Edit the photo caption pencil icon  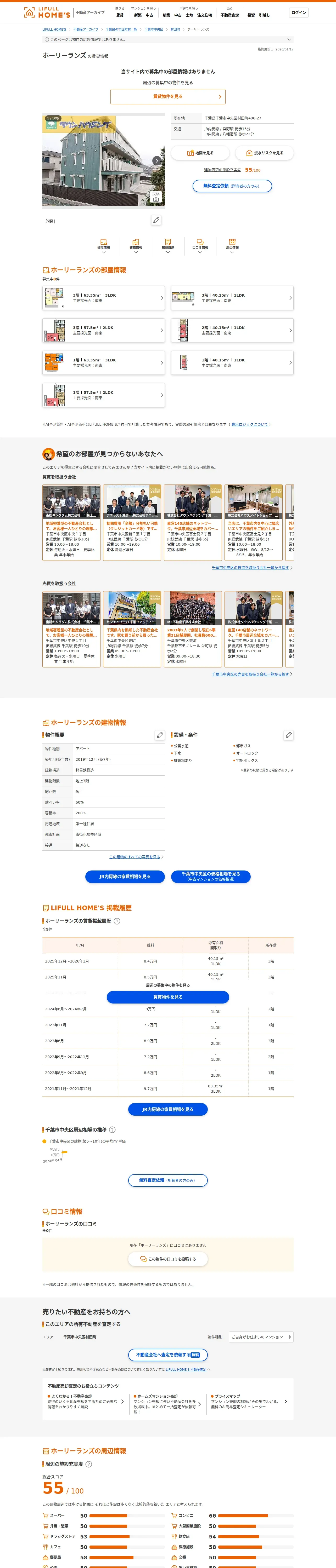pyautogui.click(x=156, y=220)
